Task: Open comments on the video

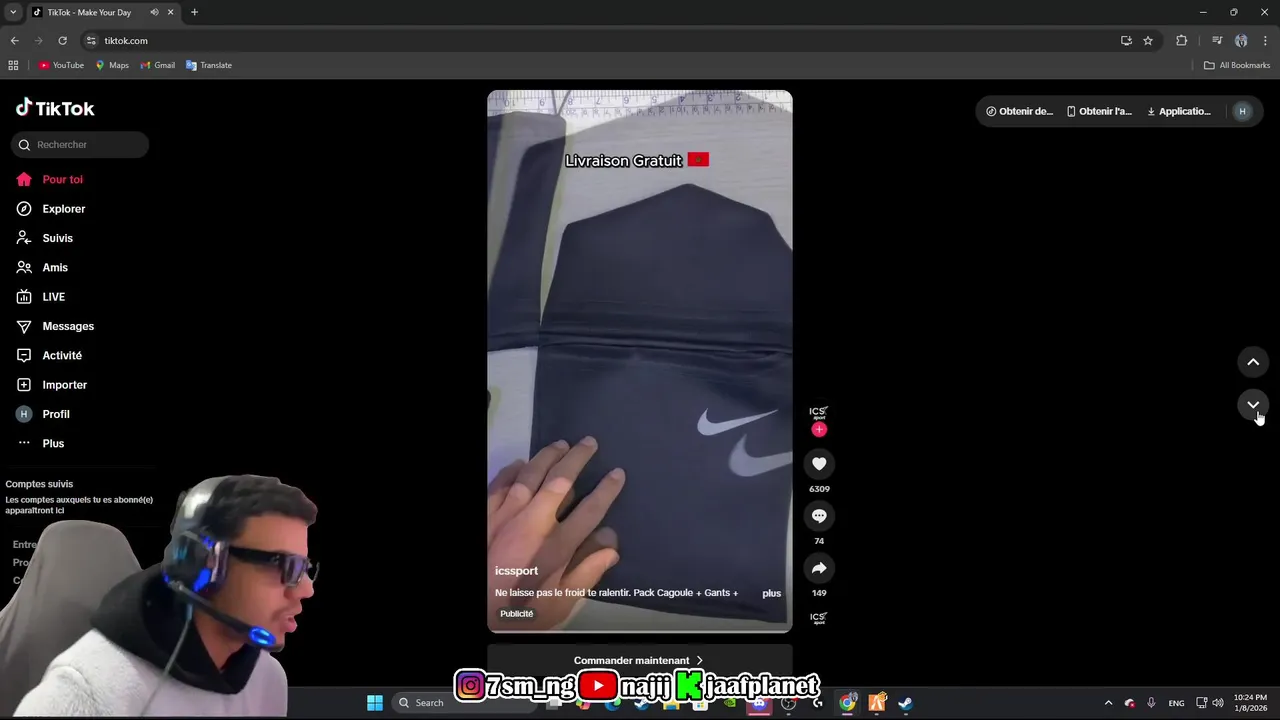Action: 819,516
